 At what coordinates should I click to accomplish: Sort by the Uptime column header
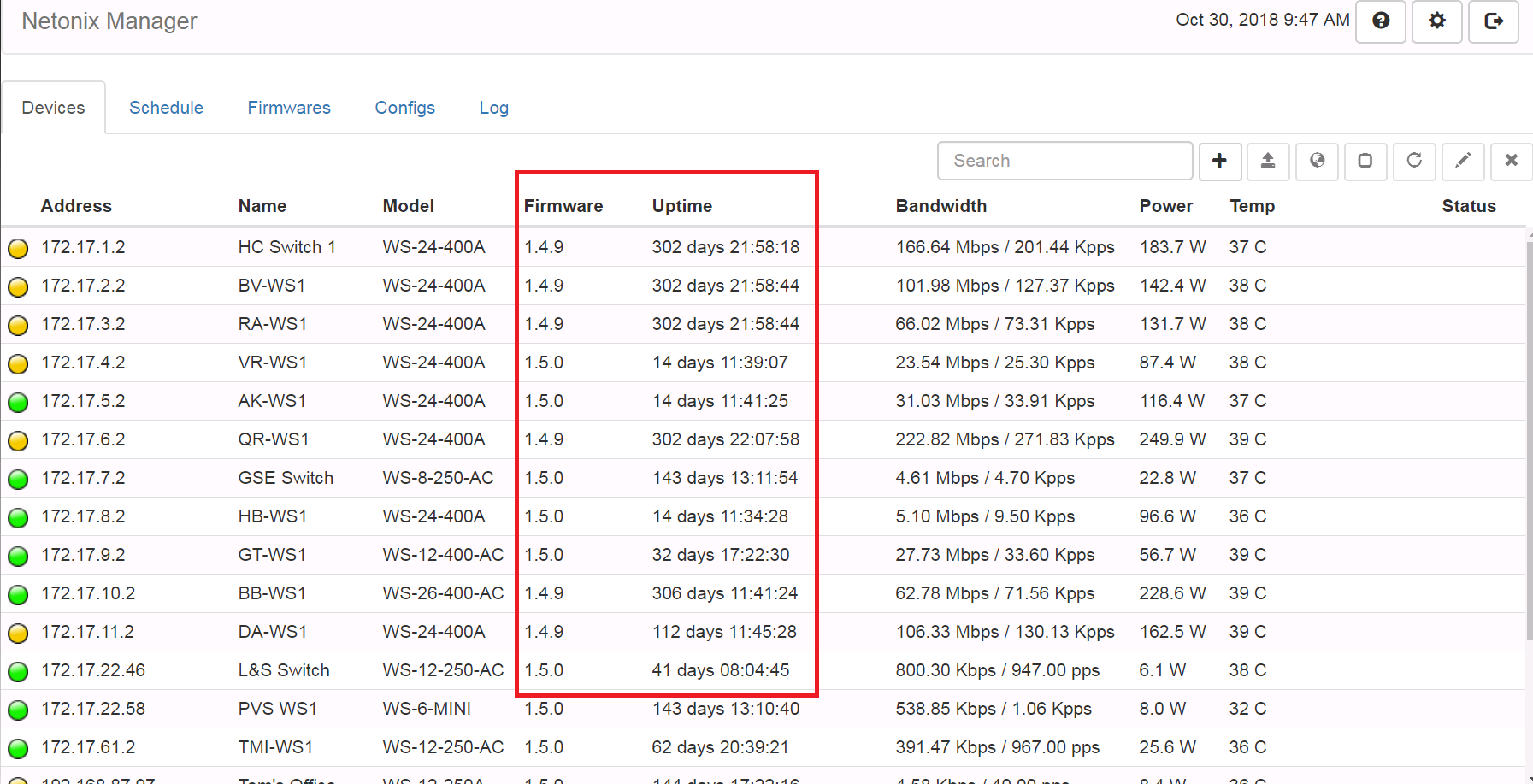[681, 206]
